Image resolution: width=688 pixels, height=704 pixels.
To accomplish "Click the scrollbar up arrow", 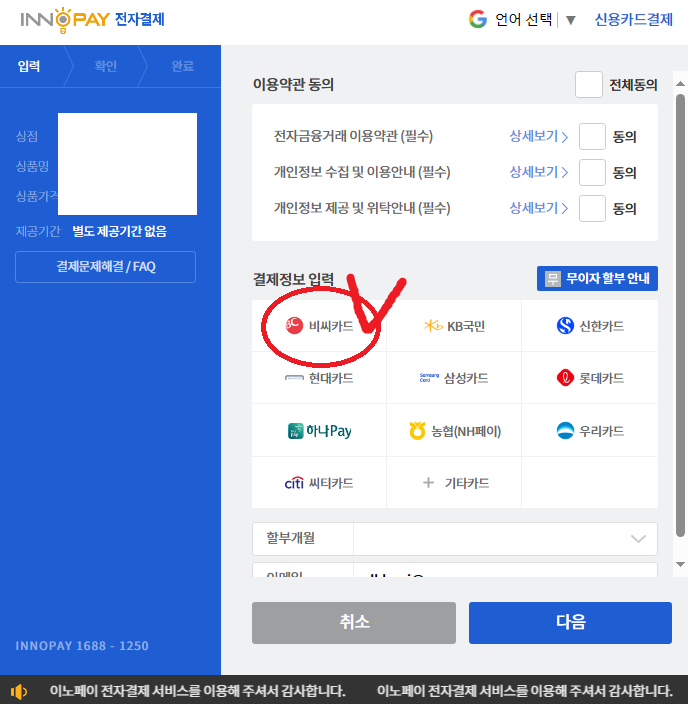I will tap(680, 84).
